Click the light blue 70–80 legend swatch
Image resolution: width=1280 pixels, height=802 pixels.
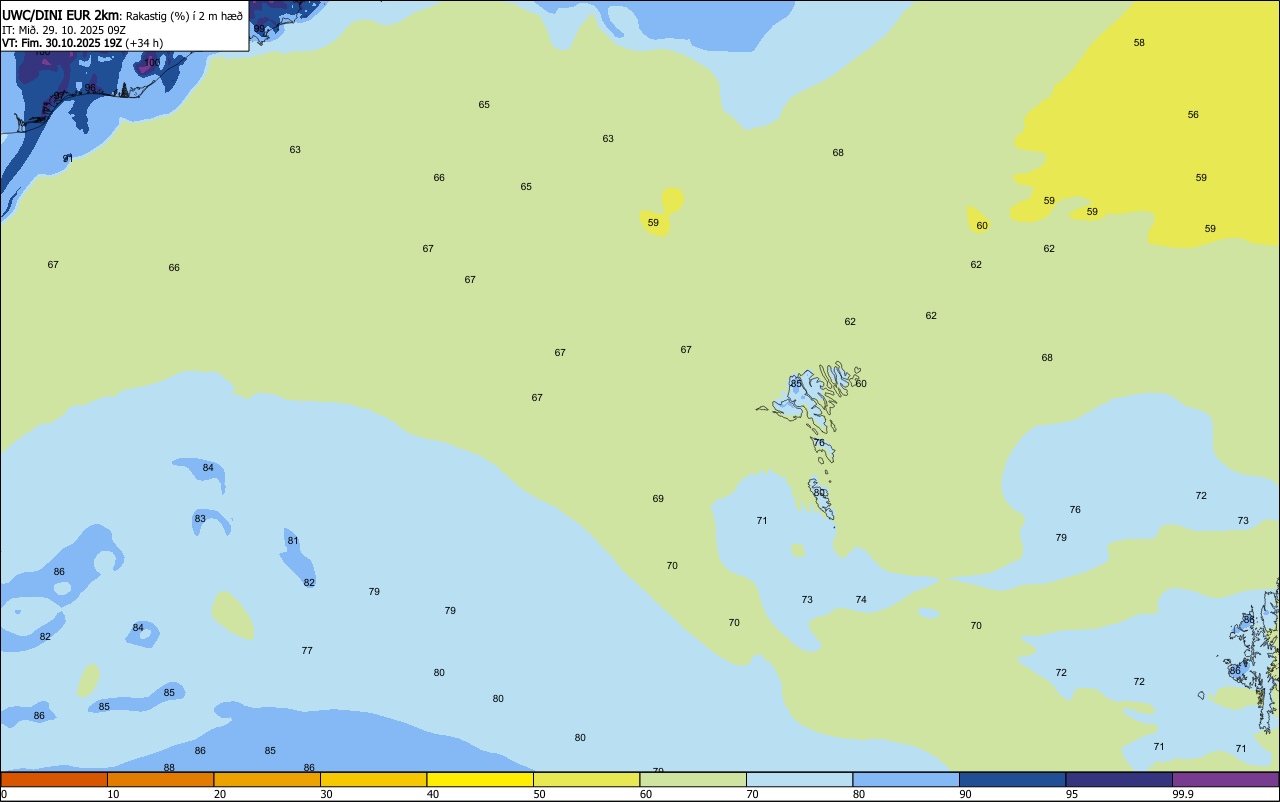coord(799,779)
